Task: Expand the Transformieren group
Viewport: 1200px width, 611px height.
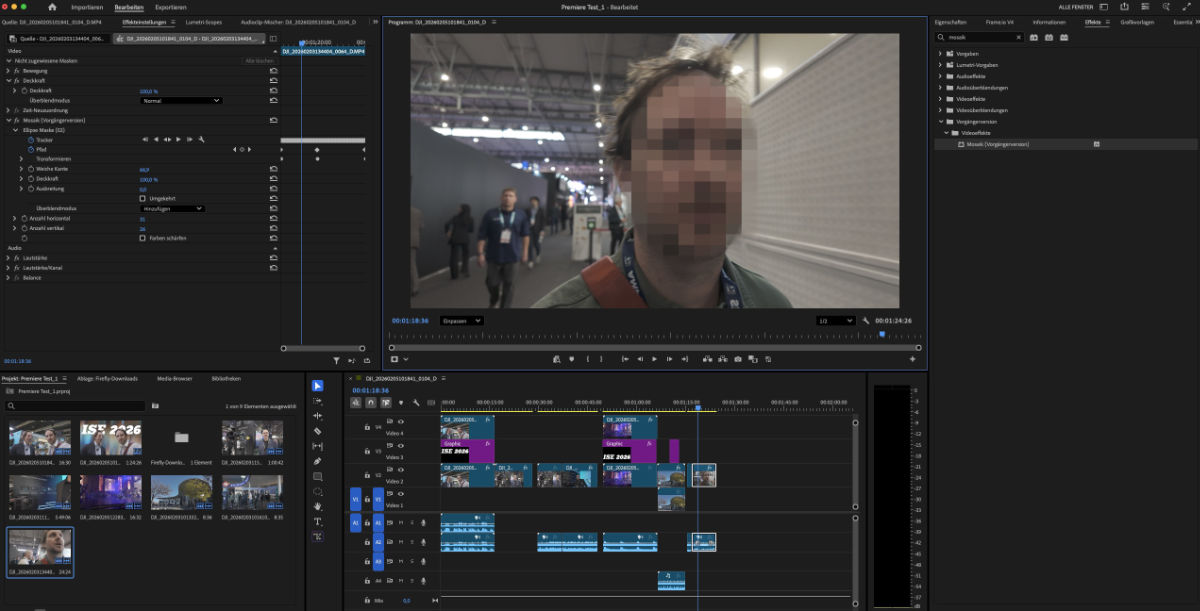Action: 22,159
